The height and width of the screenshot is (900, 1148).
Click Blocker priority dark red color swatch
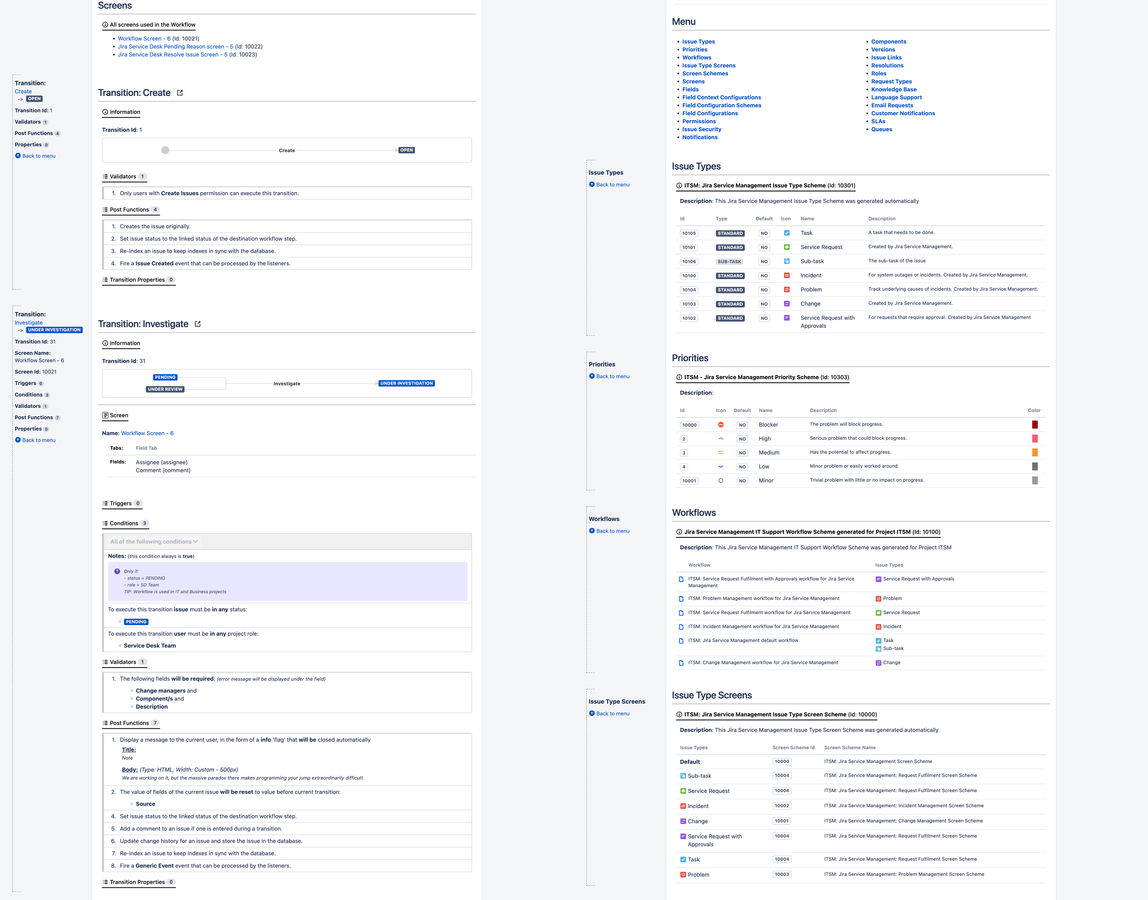pyautogui.click(x=1035, y=425)
